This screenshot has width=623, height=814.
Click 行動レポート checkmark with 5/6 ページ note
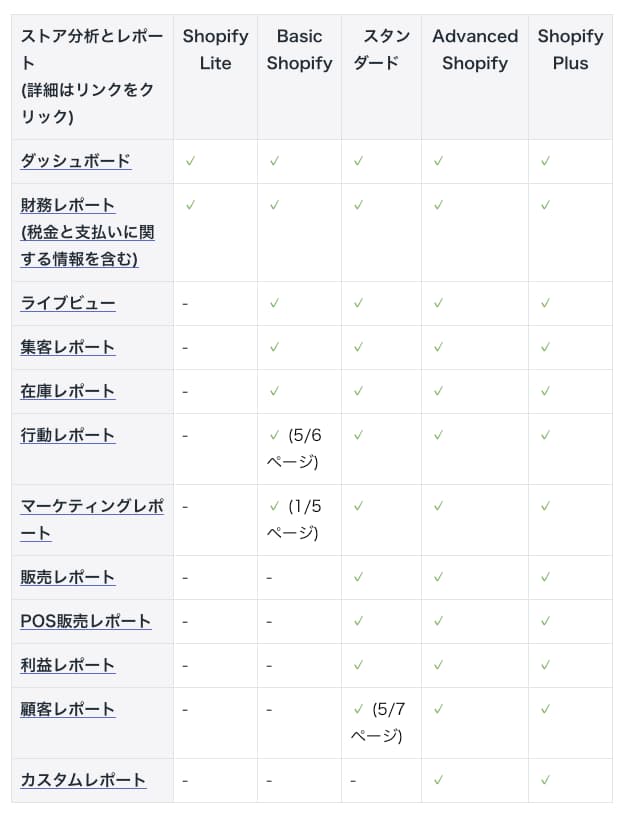274,435
